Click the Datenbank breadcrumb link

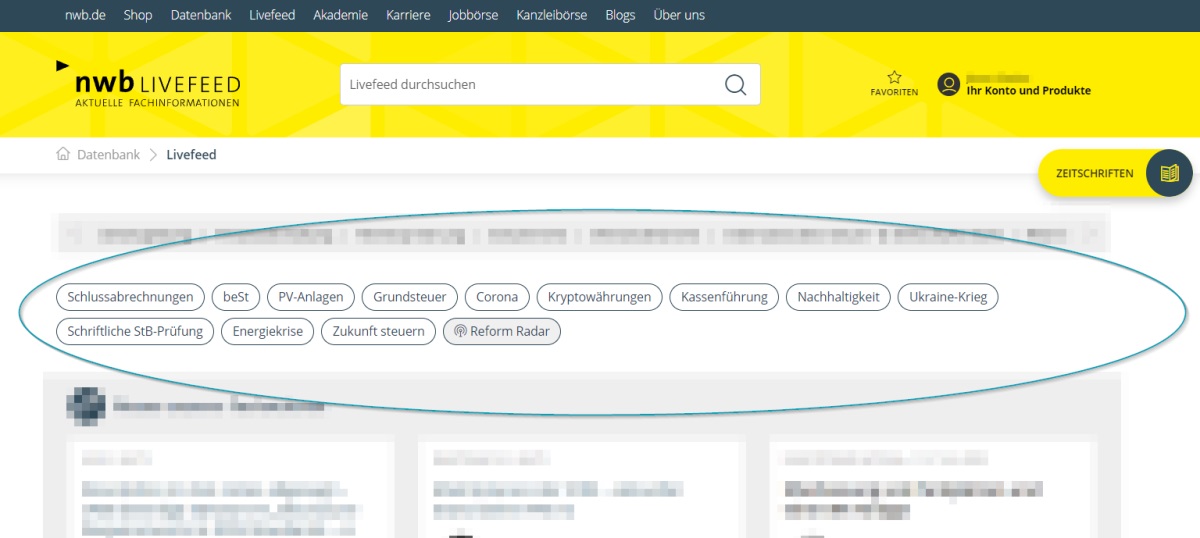(x=108, y=155)
